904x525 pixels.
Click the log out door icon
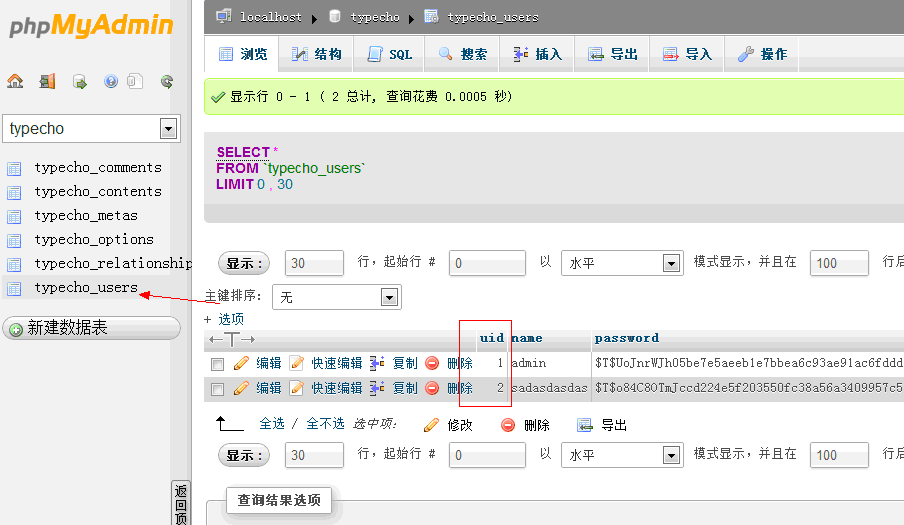click(x=47, y=82)
